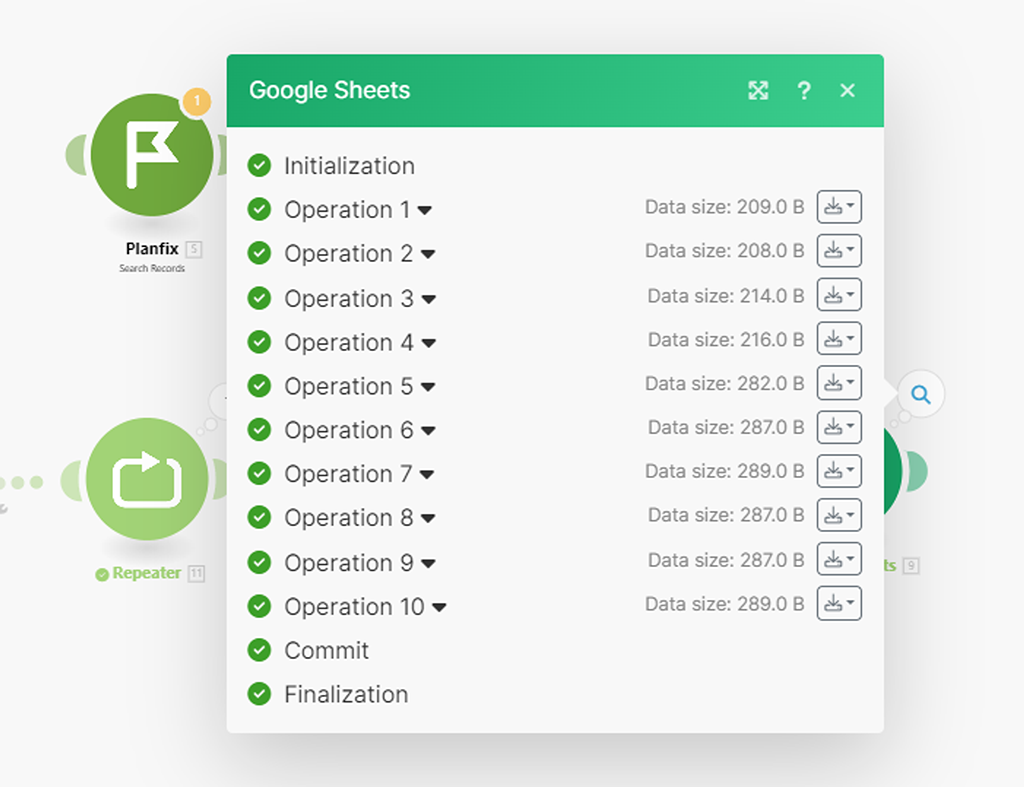
Task: Expand Operation 1 details
Action: 424,210
